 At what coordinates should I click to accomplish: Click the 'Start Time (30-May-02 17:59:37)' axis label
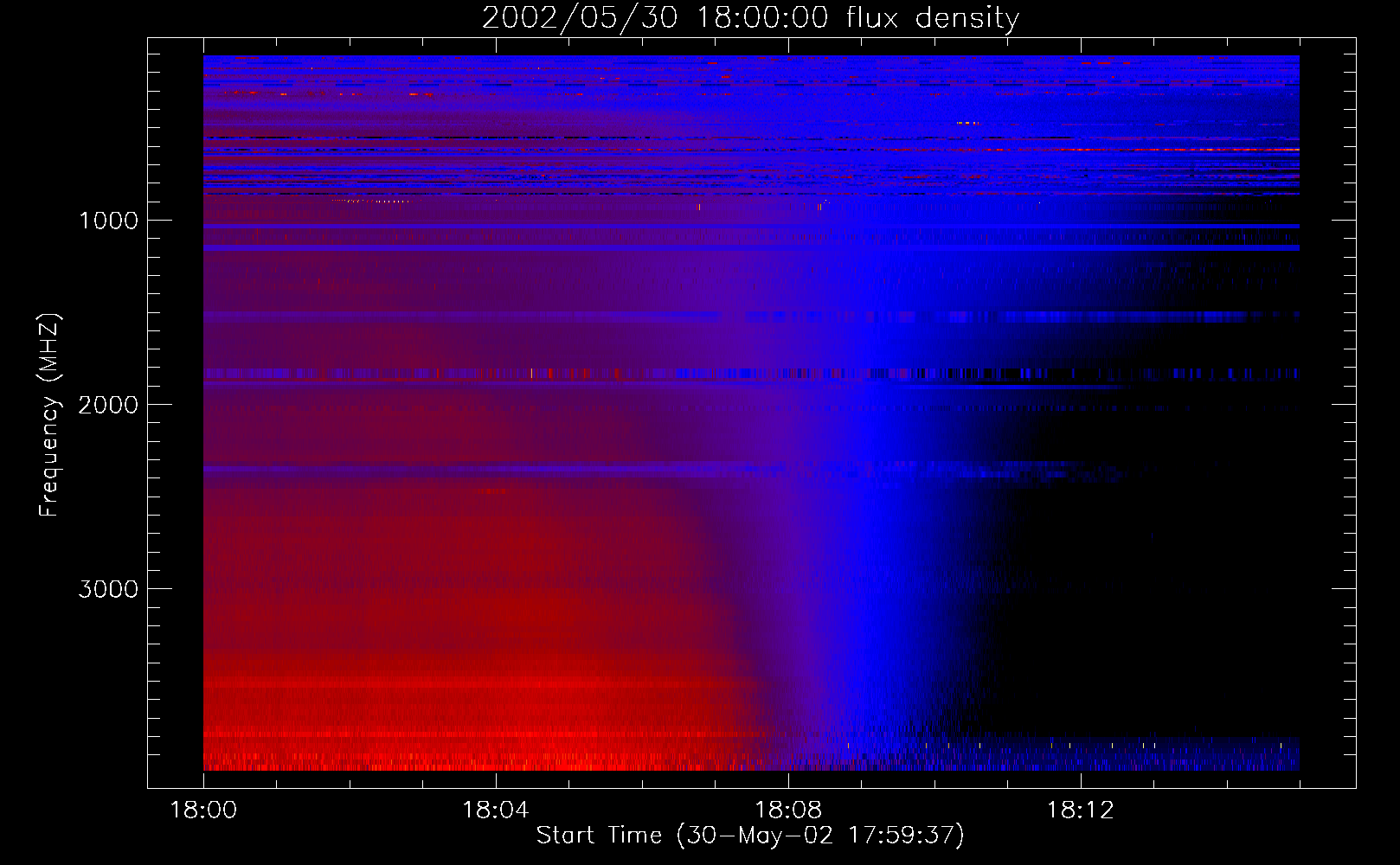[x=750, y=836]
